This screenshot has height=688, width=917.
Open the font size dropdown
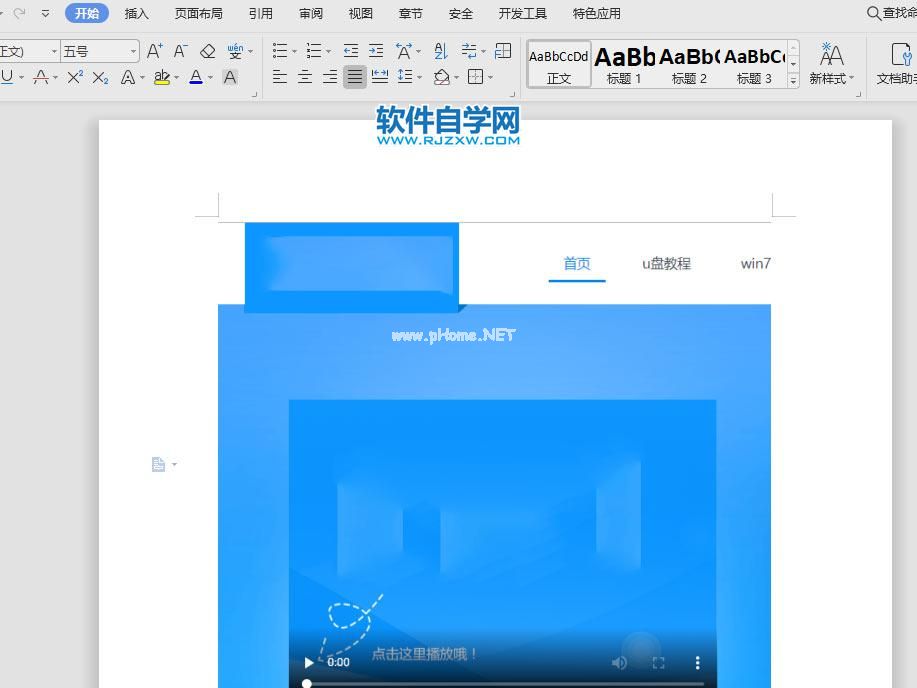pyautogui.click(x=130, y=50)
